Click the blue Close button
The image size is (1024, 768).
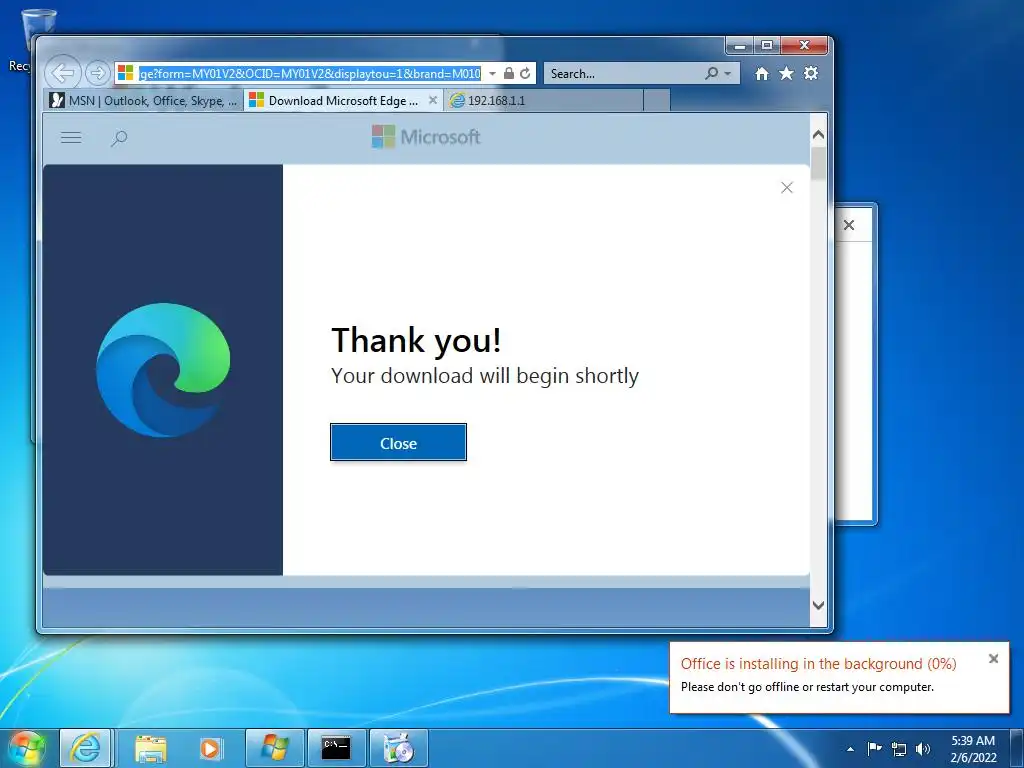pos(398,443)
